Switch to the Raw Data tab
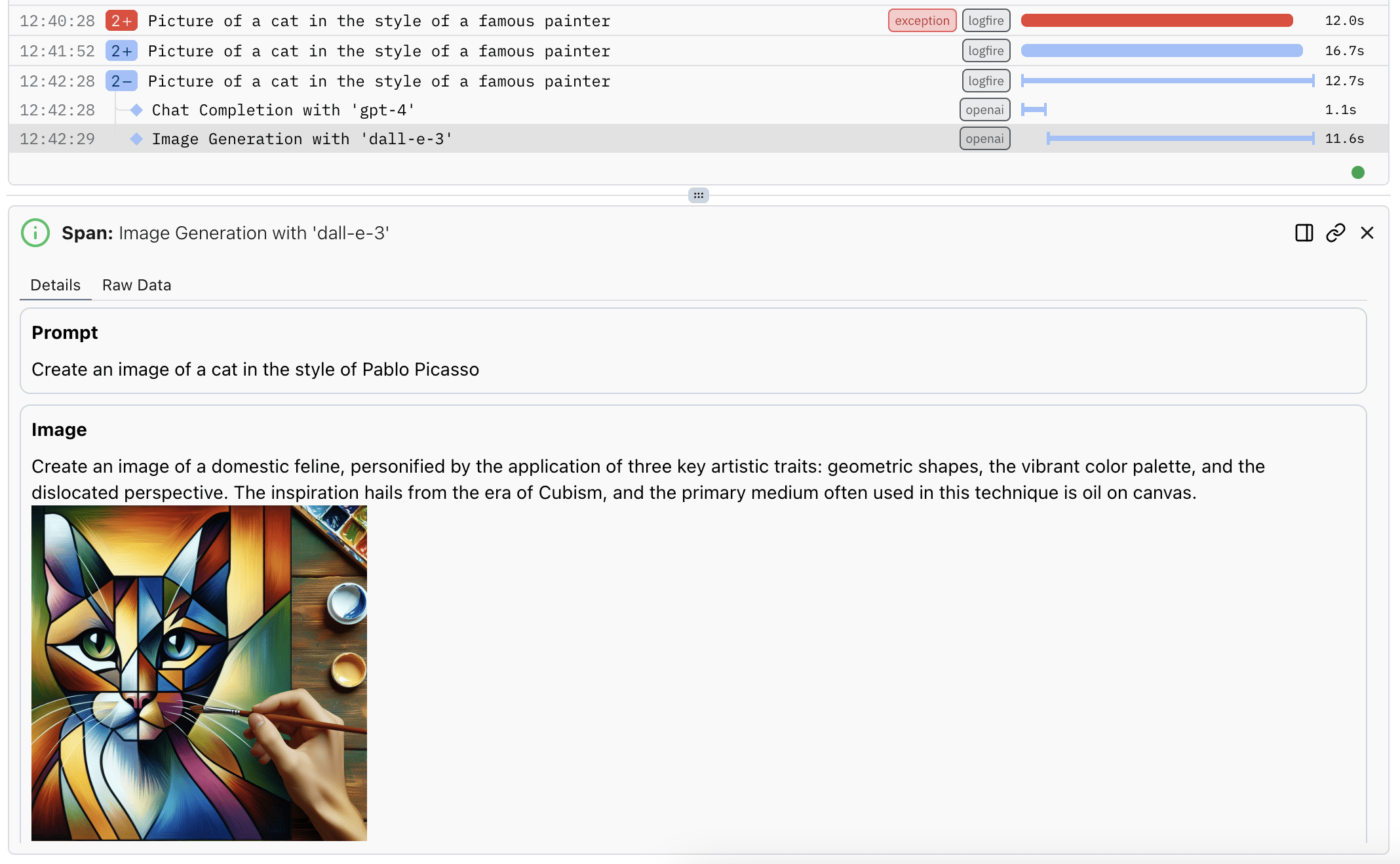1400x864 pixels. [x=136, y=285]
